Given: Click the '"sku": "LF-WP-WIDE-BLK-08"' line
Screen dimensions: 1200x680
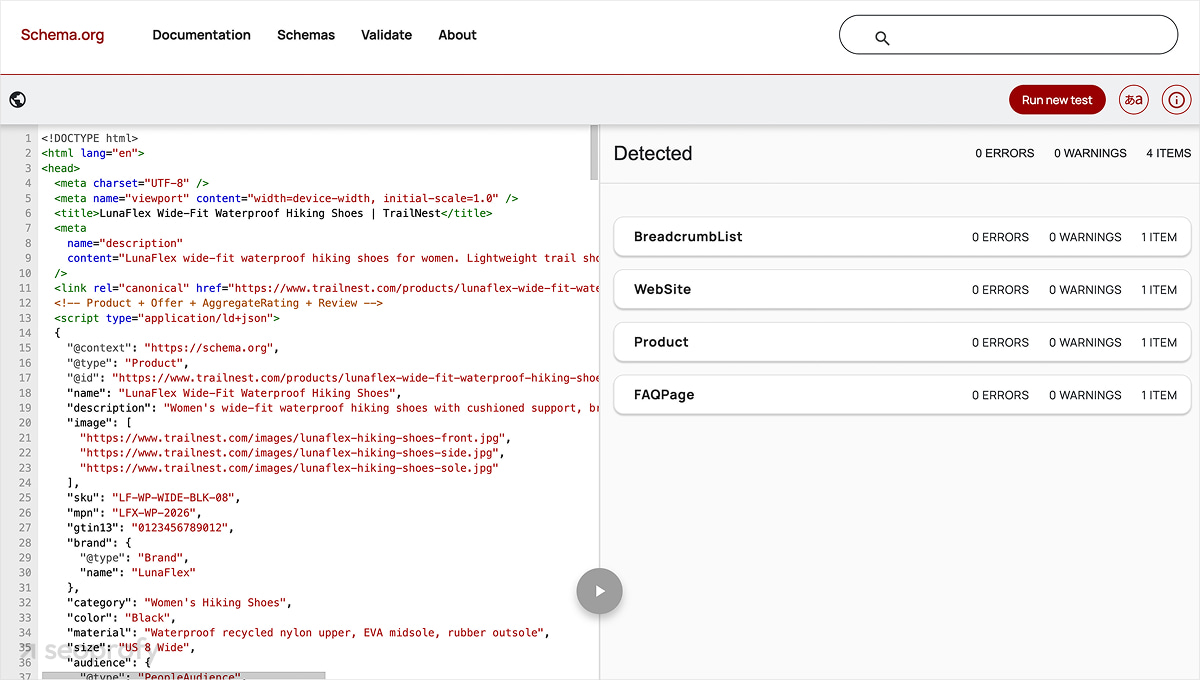Looking at the screenshot, I should tap(154, 498).
